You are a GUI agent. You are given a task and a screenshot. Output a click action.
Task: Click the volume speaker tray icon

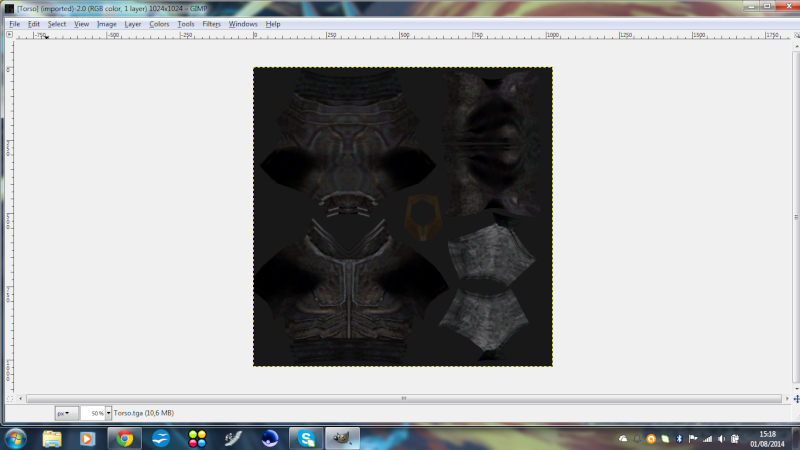click(x=721, y=439)
